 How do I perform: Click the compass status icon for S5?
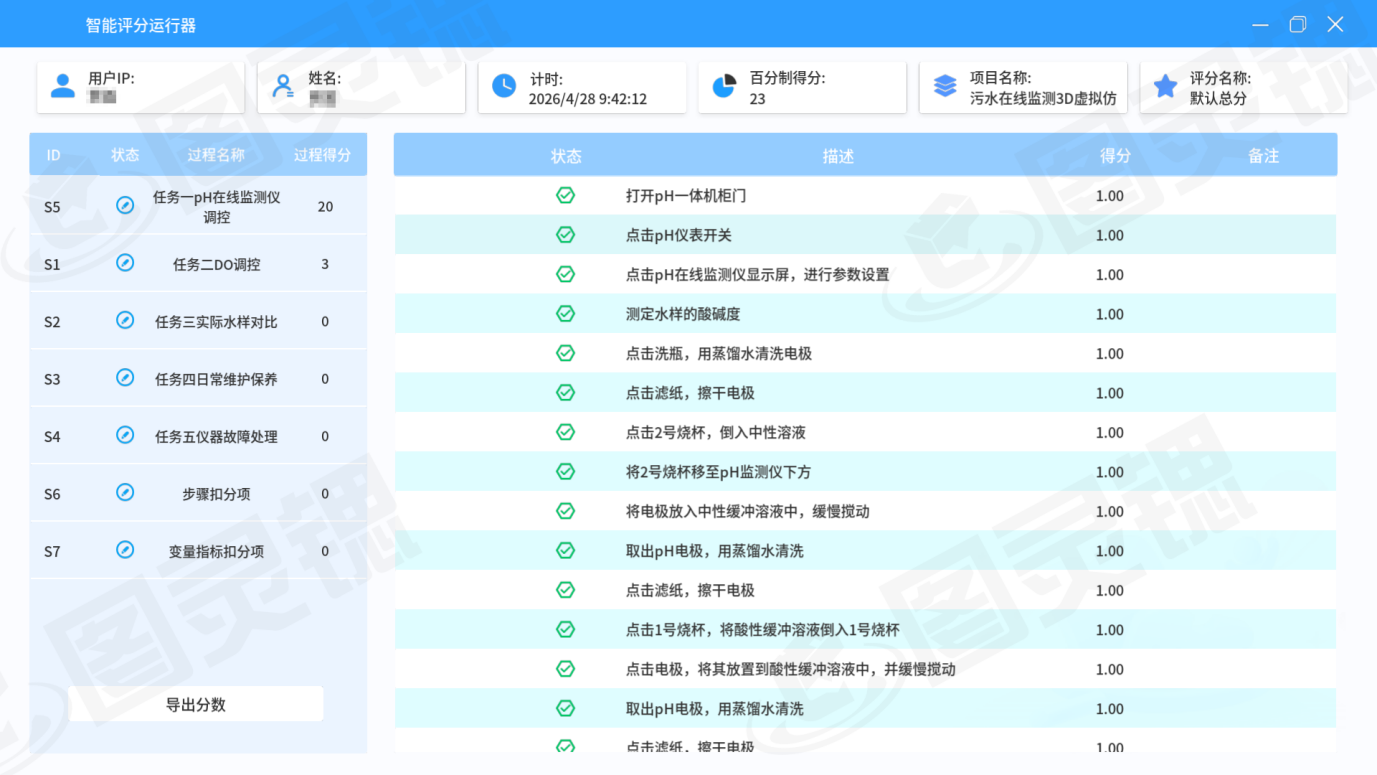(x=125, y=206)
